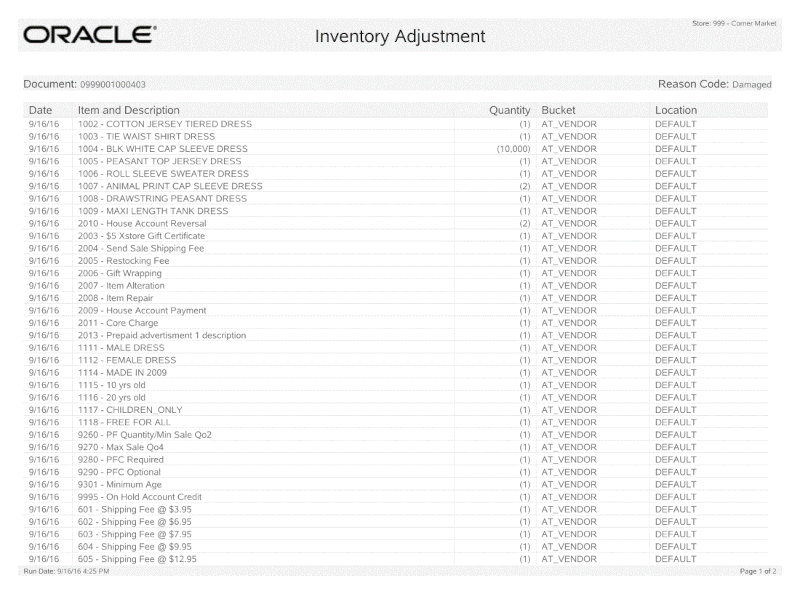Image resolution: width=800 pixels, height=594 pixels.
Task: Select row 9270 - Max Sale Qo4
Action: (x=395, y=447)
